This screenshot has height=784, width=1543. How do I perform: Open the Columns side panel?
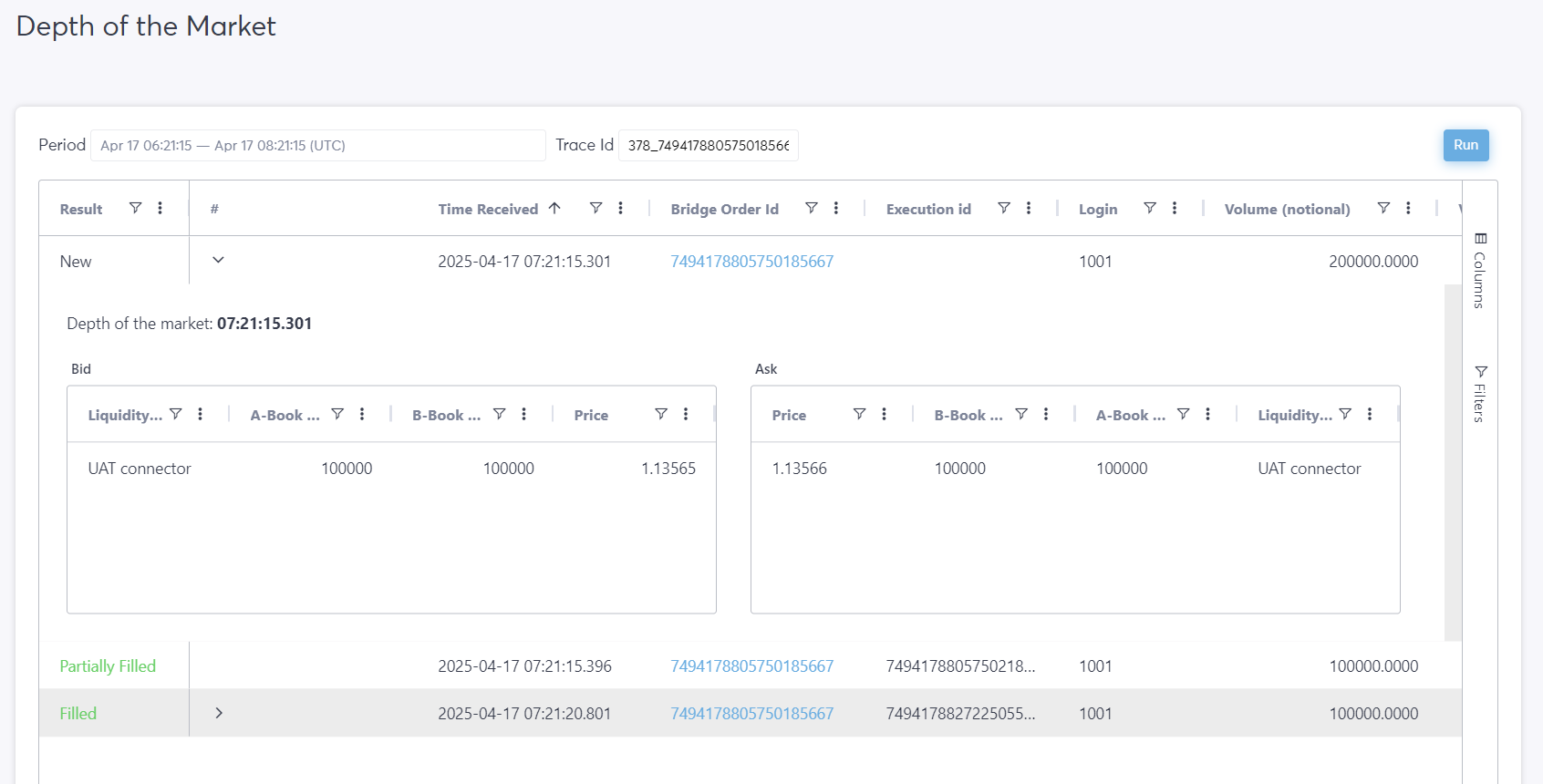1480,271
